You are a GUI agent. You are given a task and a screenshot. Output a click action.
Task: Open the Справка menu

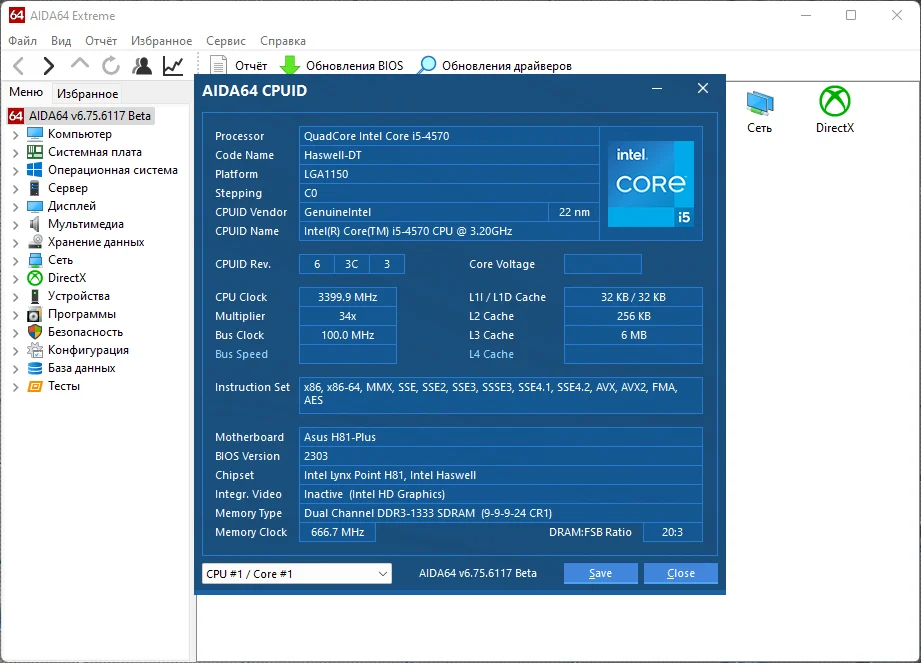[x=283, y=41]
